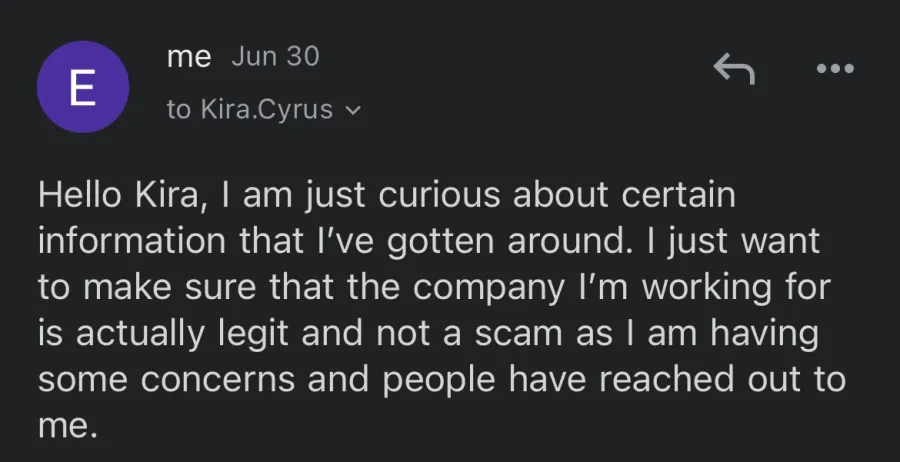Viewport: 900px width, 462px height.
Task: Tap the word "concerns" in the message
Action: tap(218, 380)
